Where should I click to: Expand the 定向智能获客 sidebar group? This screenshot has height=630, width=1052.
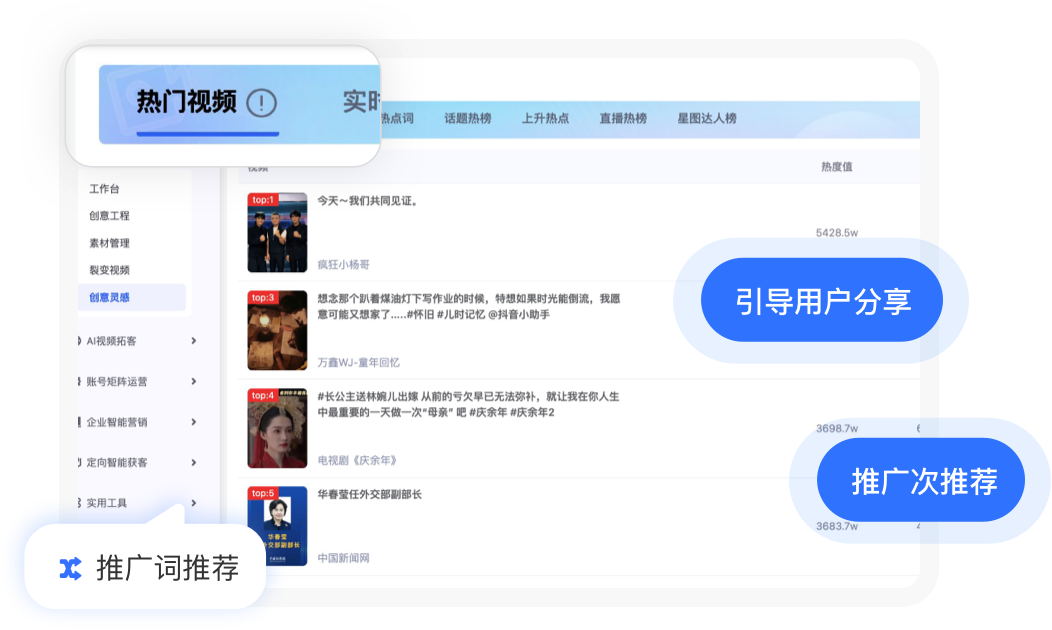(x=193, y=463)
